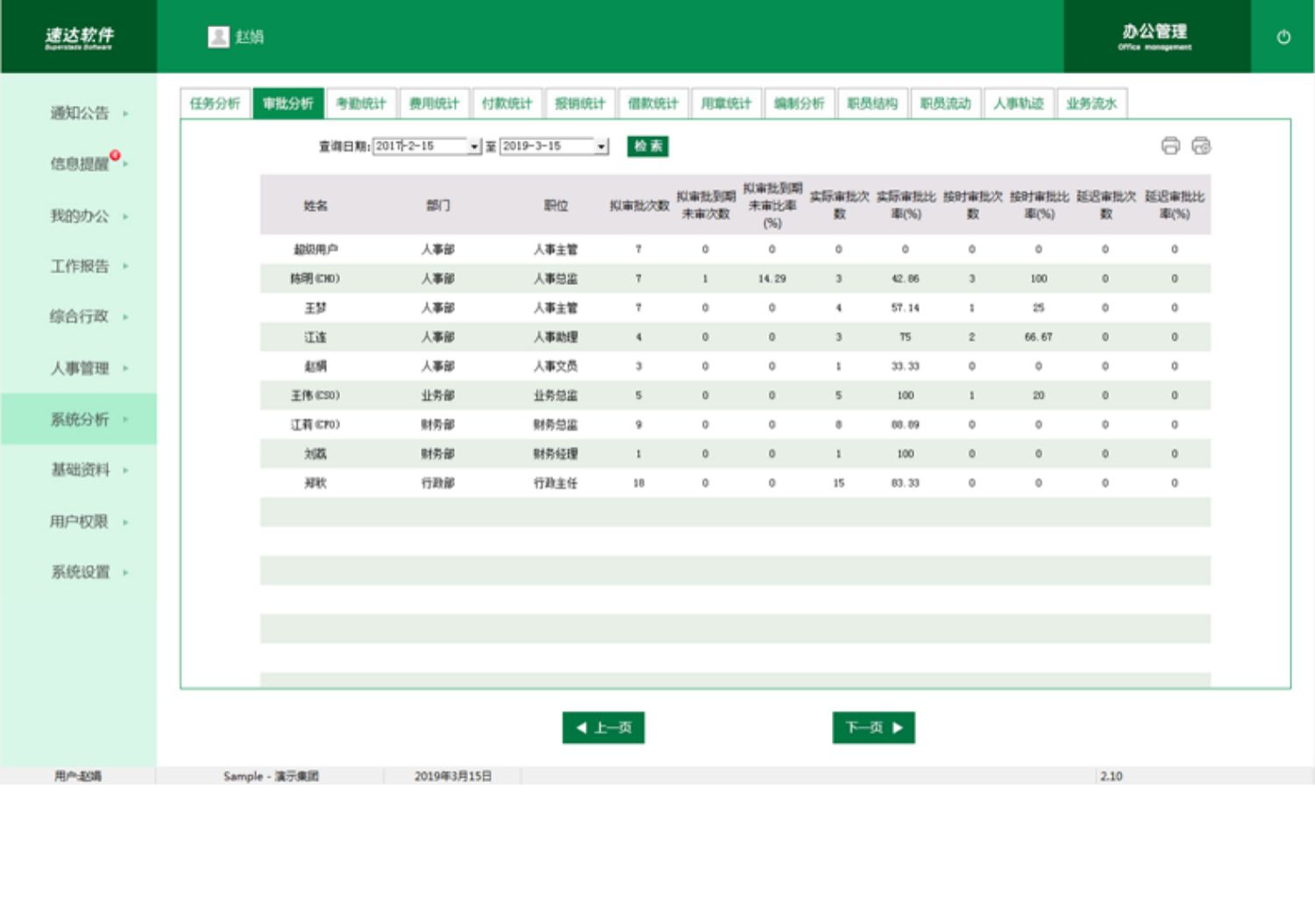Expand the 通知公告 sidebar menu
This screenshot has width=1315, height=924.
click(x=79, y=113)
